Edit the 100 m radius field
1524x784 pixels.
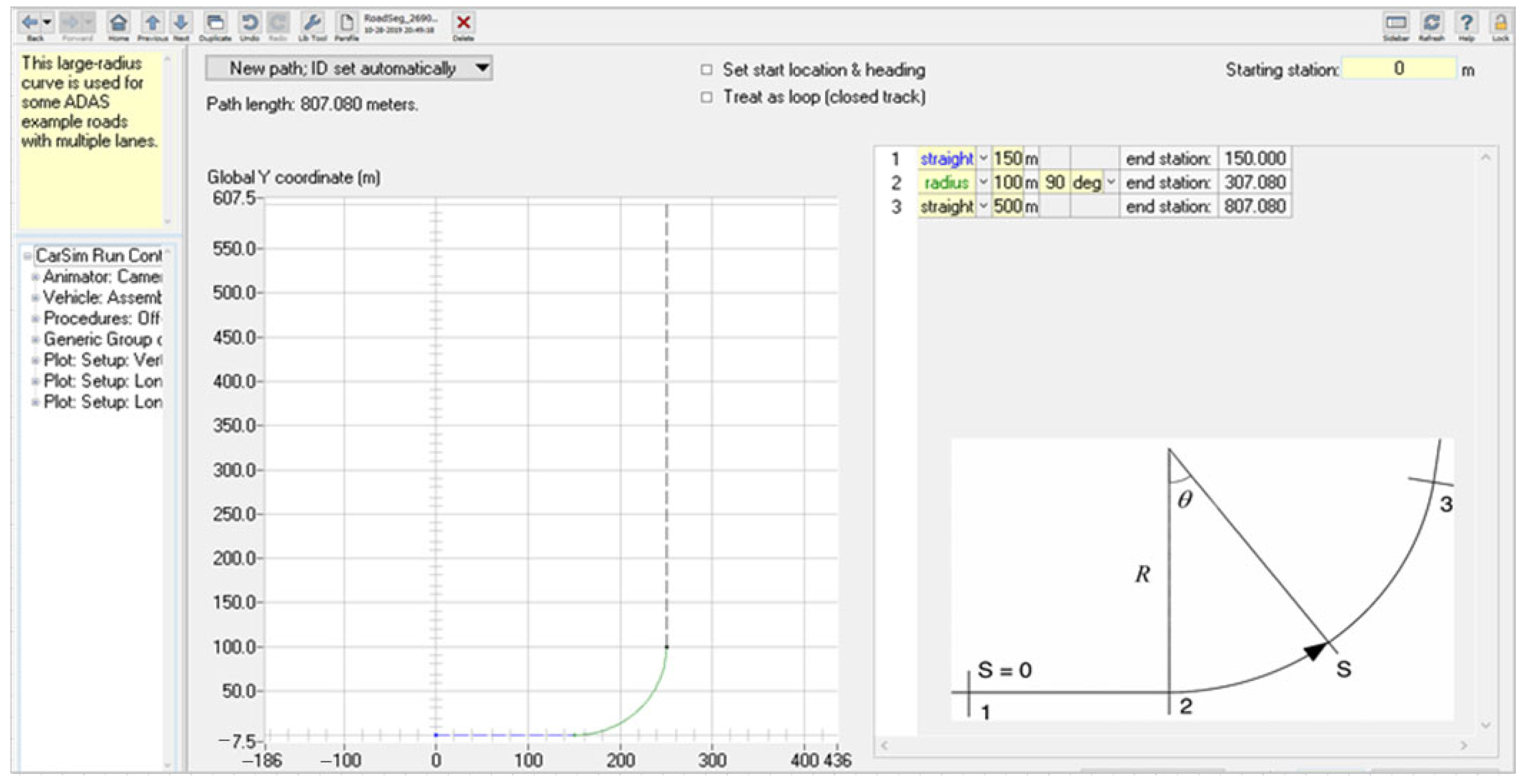coord(1007,182)
